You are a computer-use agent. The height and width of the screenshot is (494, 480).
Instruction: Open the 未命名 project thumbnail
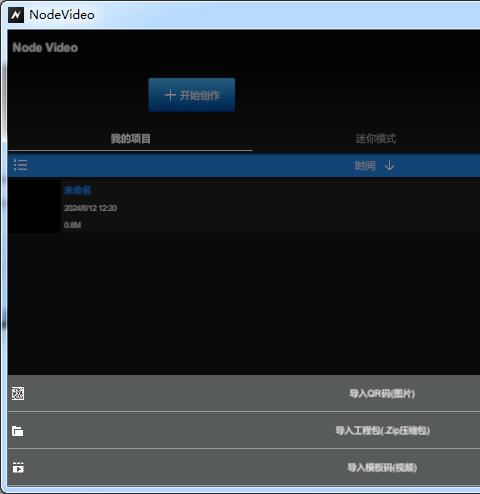click(34, 207)
